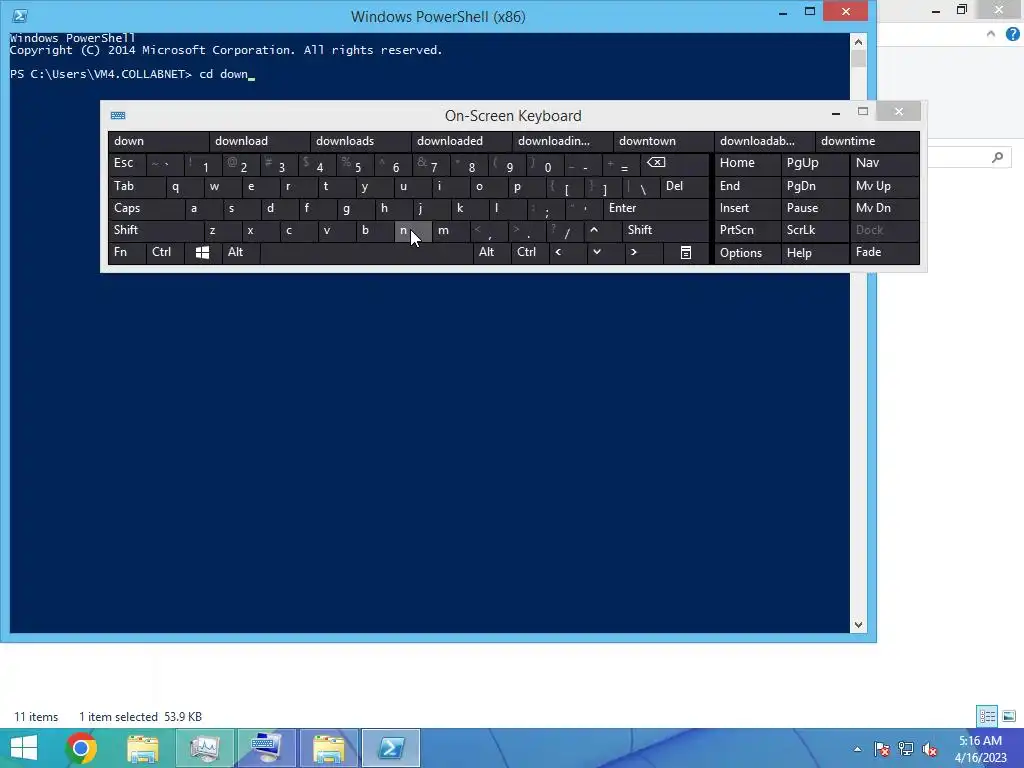Click PowerShell scrollbar up arrow
Image resolution: width=1024 pixels, height=768 pixels.
coord(858,42)
